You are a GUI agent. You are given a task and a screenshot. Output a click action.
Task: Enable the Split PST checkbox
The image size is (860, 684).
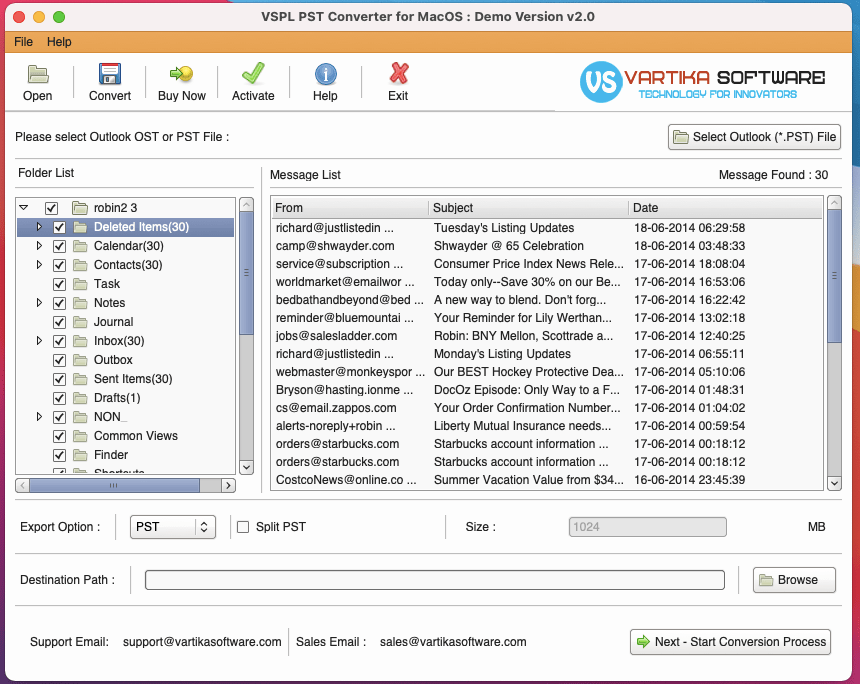[242, 527]
